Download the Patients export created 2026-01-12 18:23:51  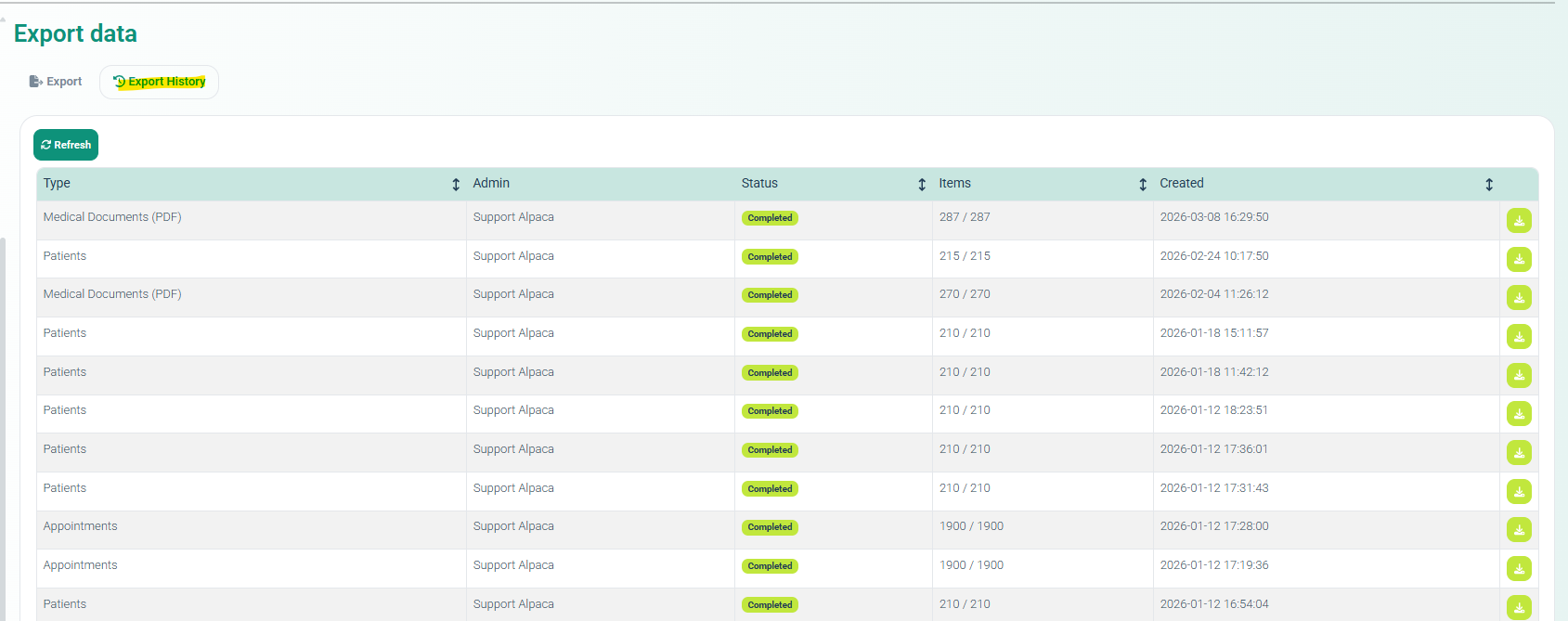tap(1519, 414)
